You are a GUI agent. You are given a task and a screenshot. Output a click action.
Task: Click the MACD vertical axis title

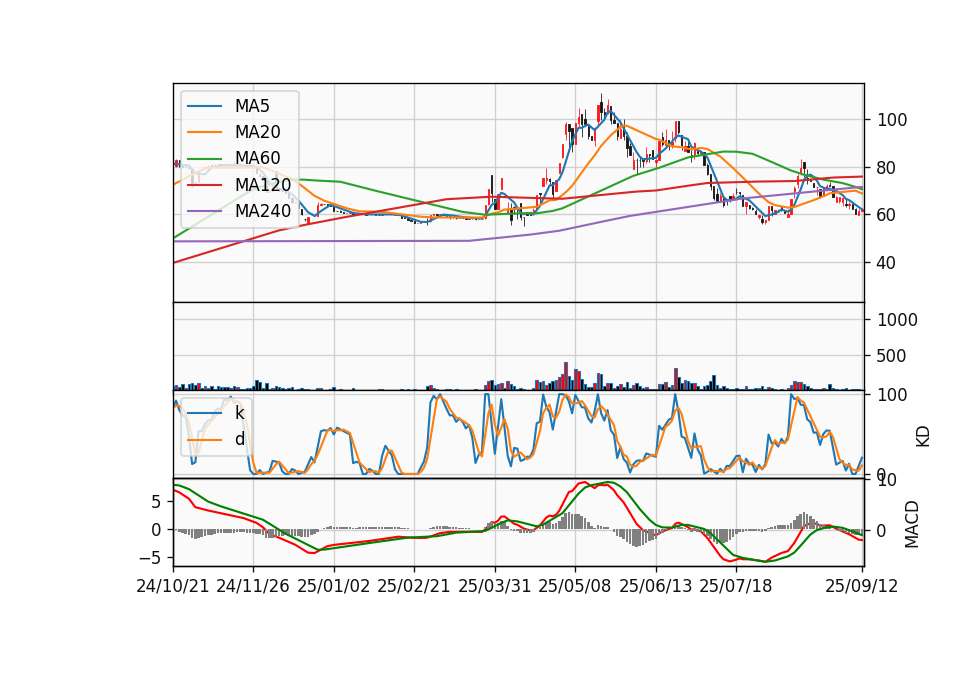[x=912, y=524]
